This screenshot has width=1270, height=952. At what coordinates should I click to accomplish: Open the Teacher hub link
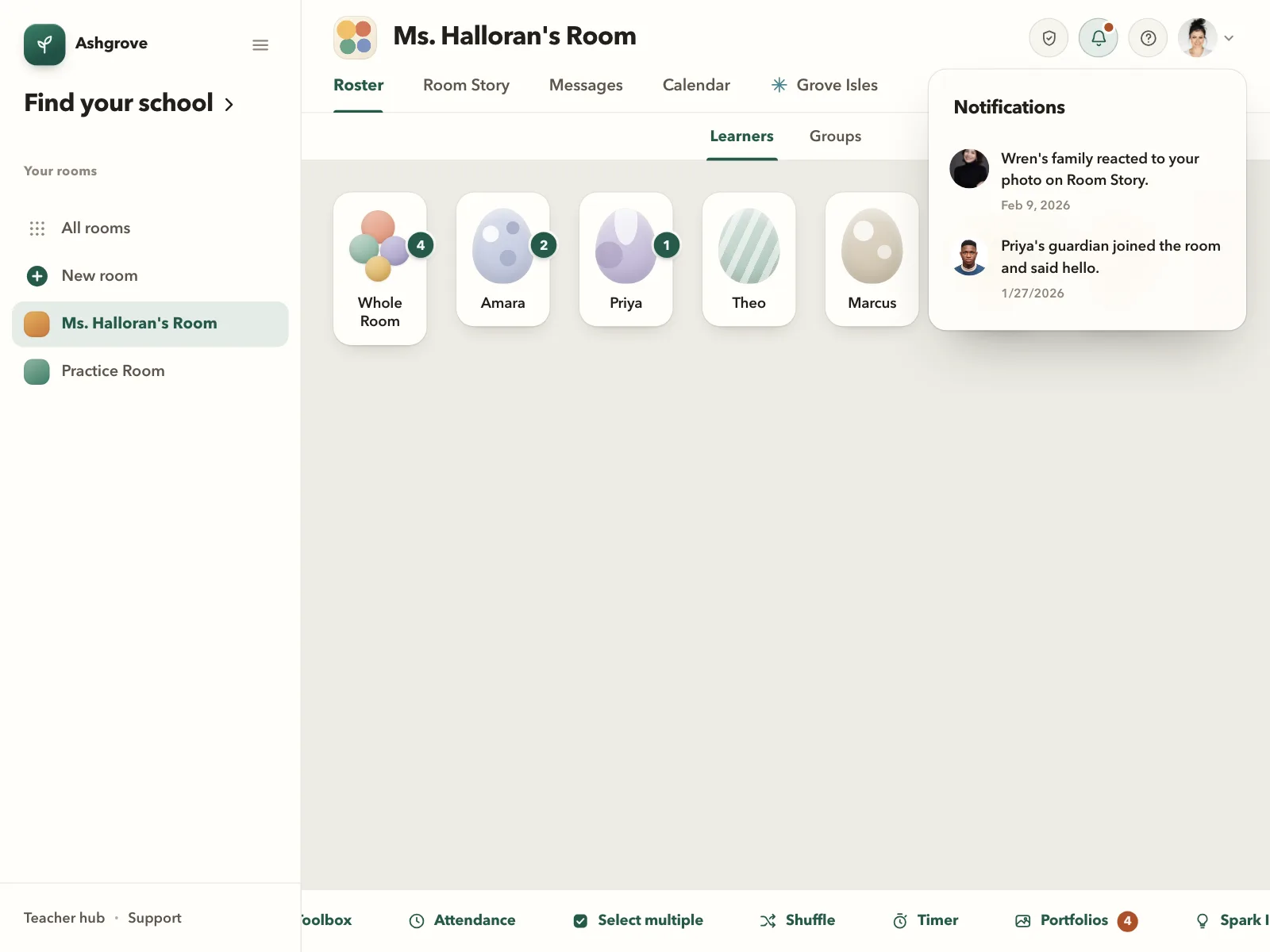pyautogui.click(x=64, y=918)
